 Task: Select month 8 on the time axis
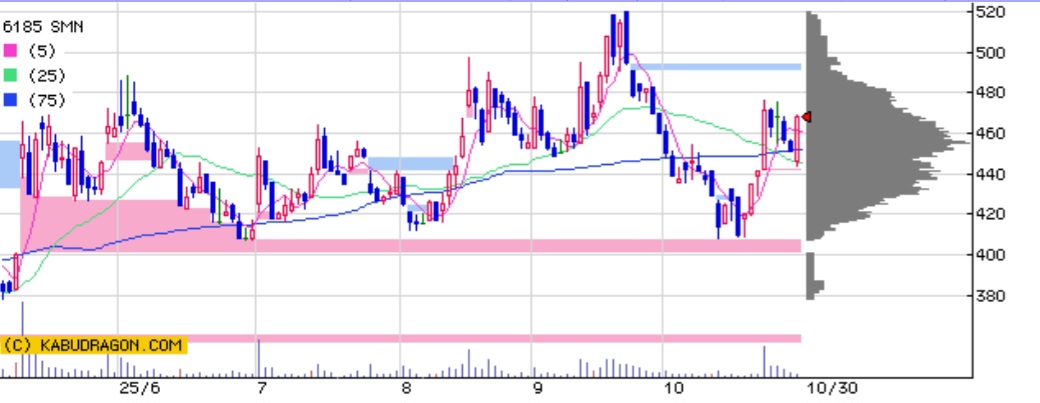pos(406,388)
